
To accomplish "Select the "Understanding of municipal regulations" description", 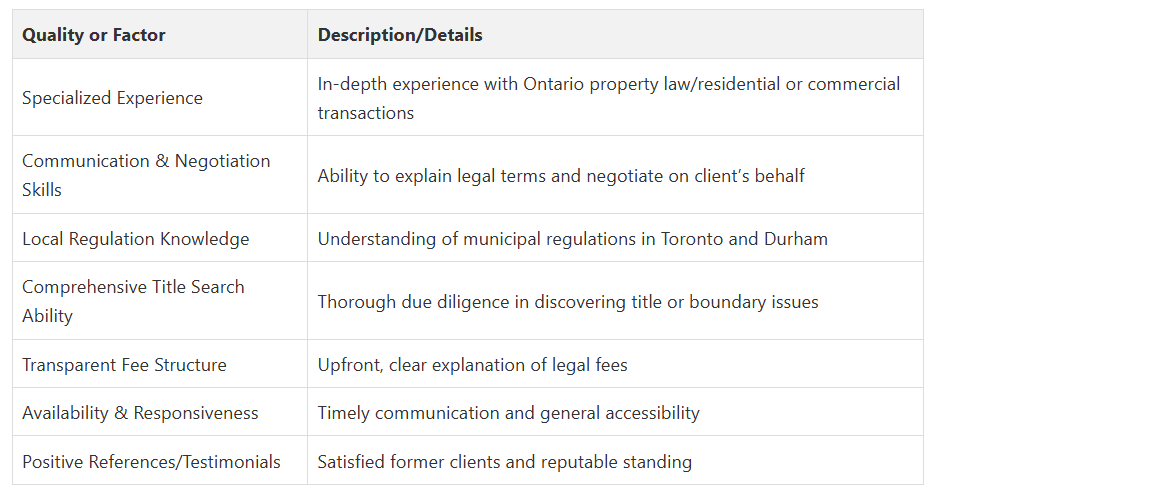I will pos(572,239).
